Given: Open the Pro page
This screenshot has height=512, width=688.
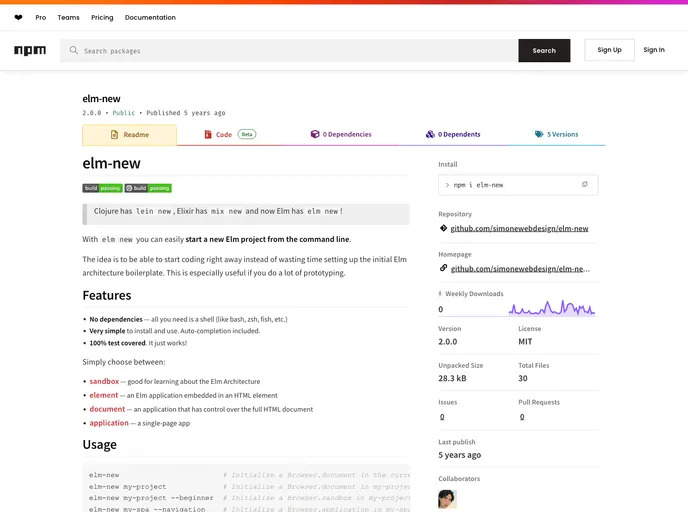Looking at the screenshot, I should pos(41,18).
